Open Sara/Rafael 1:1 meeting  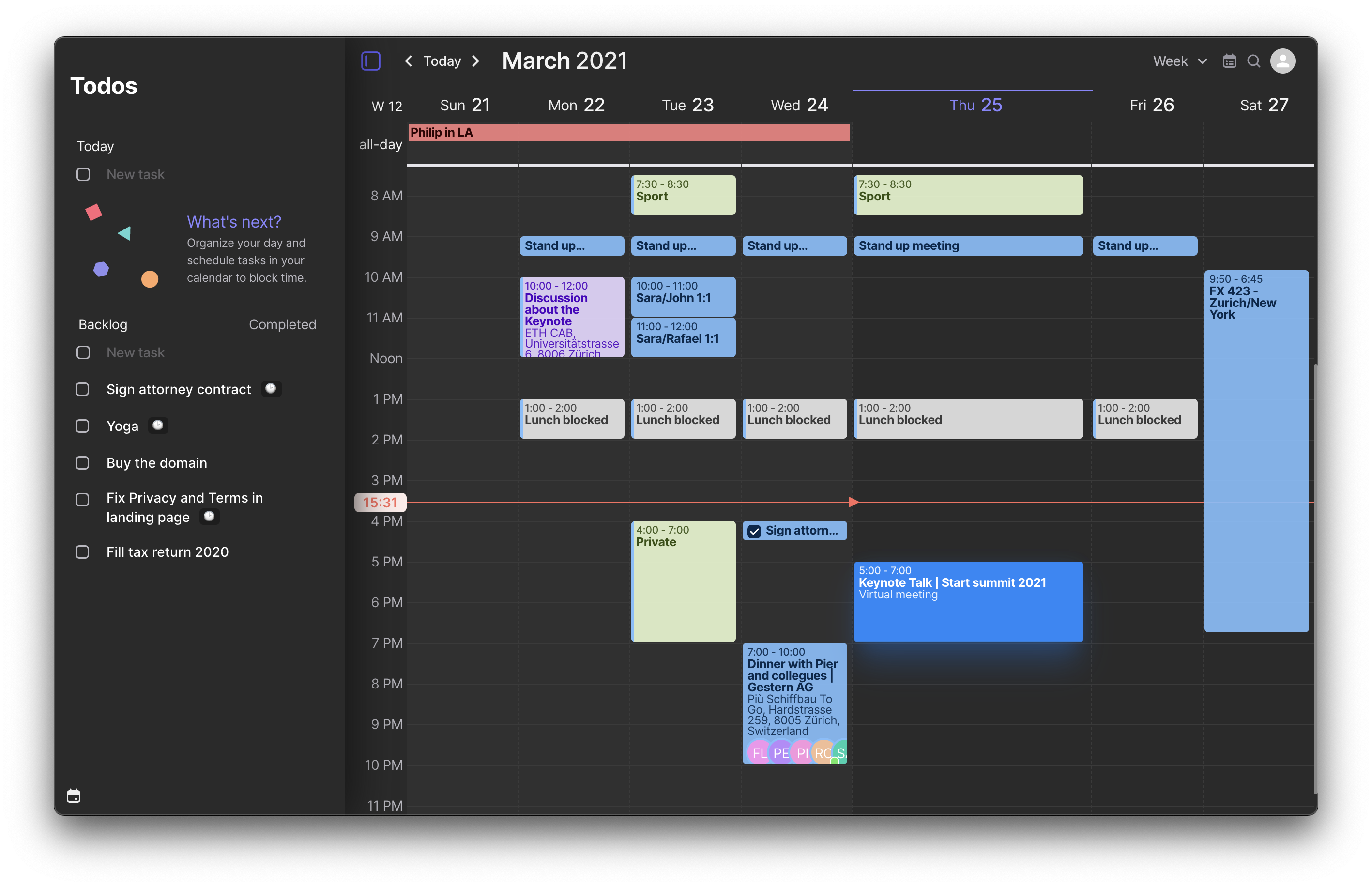coord(683,337)
